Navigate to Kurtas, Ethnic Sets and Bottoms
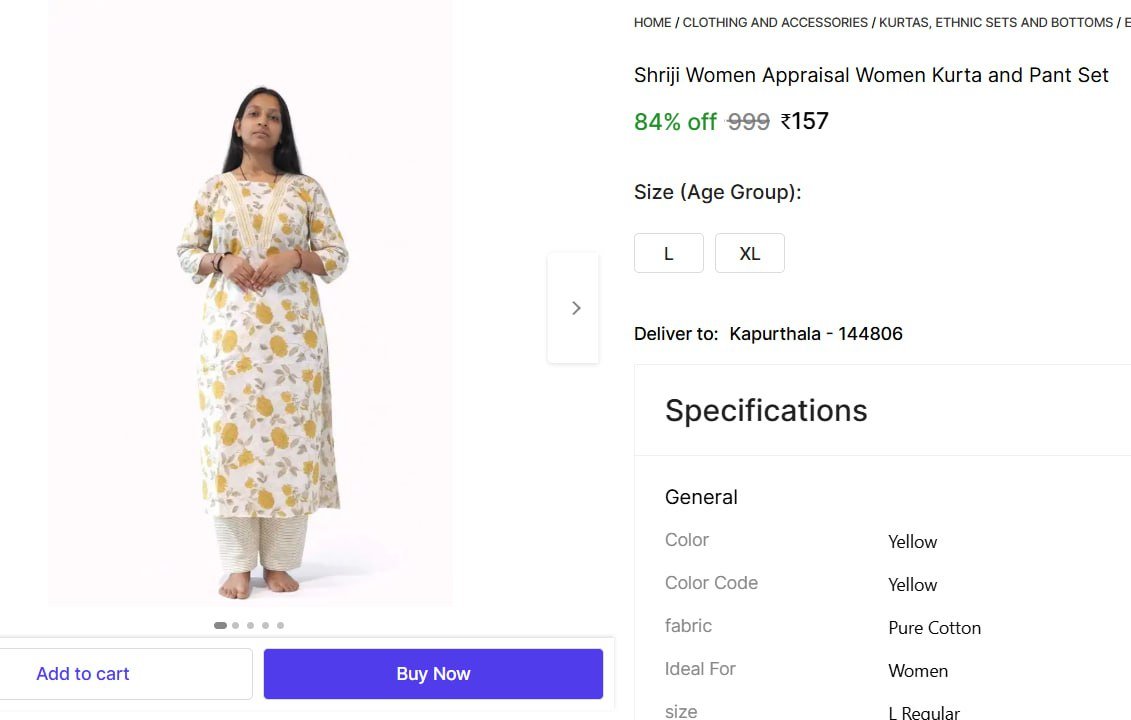Screen dimensions: 1131x720 995,22
